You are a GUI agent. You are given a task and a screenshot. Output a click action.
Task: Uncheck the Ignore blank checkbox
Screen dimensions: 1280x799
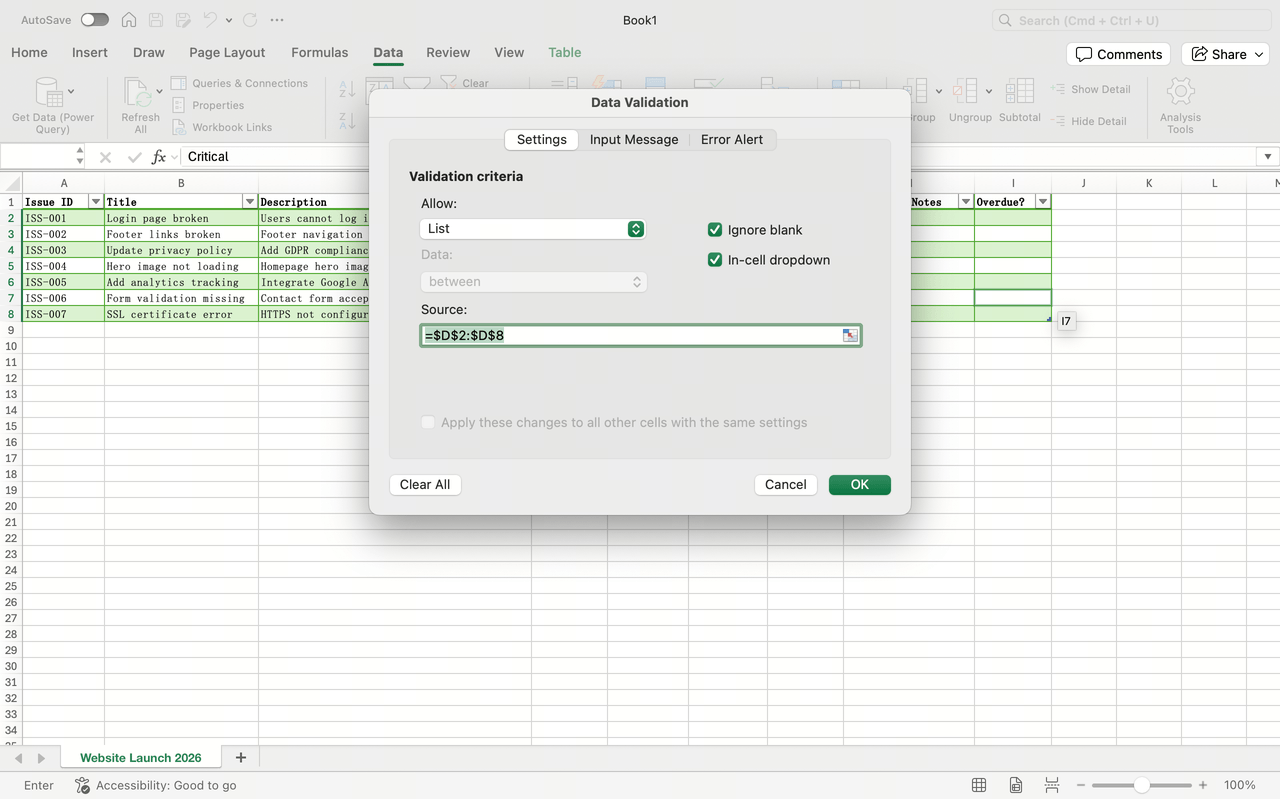[715, 230]
